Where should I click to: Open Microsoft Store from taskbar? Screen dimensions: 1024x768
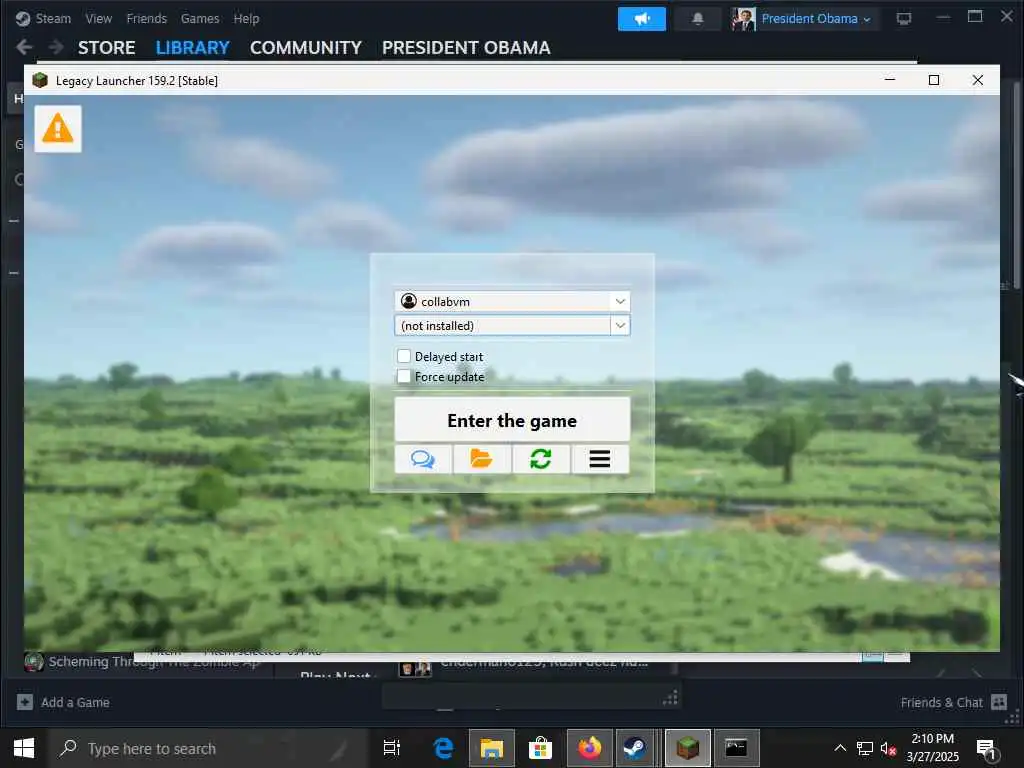point(541,748)
